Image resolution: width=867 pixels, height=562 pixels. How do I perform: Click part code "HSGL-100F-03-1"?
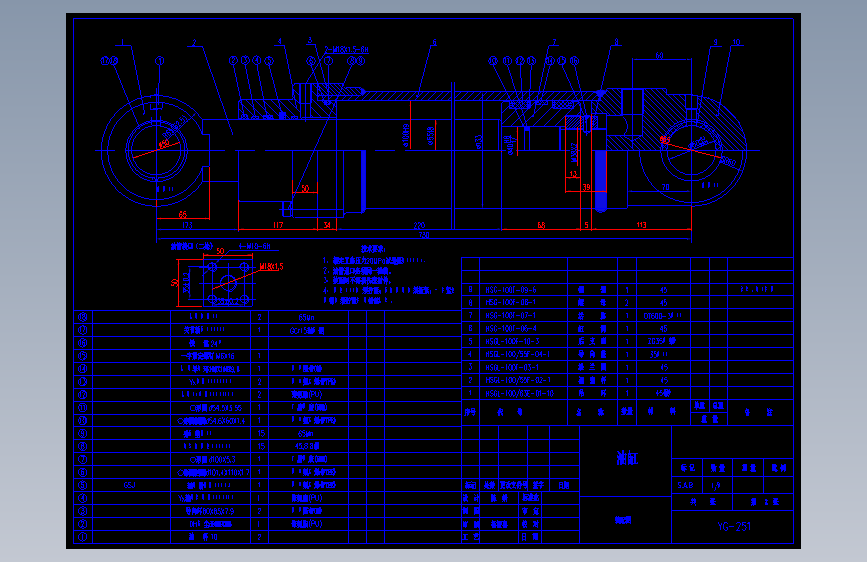click(x=513, y=367)
